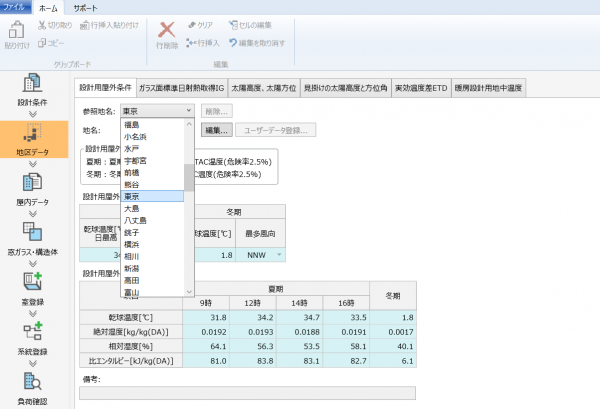
Task: Click the list scroll-down arrow
Action: [189, 292]
